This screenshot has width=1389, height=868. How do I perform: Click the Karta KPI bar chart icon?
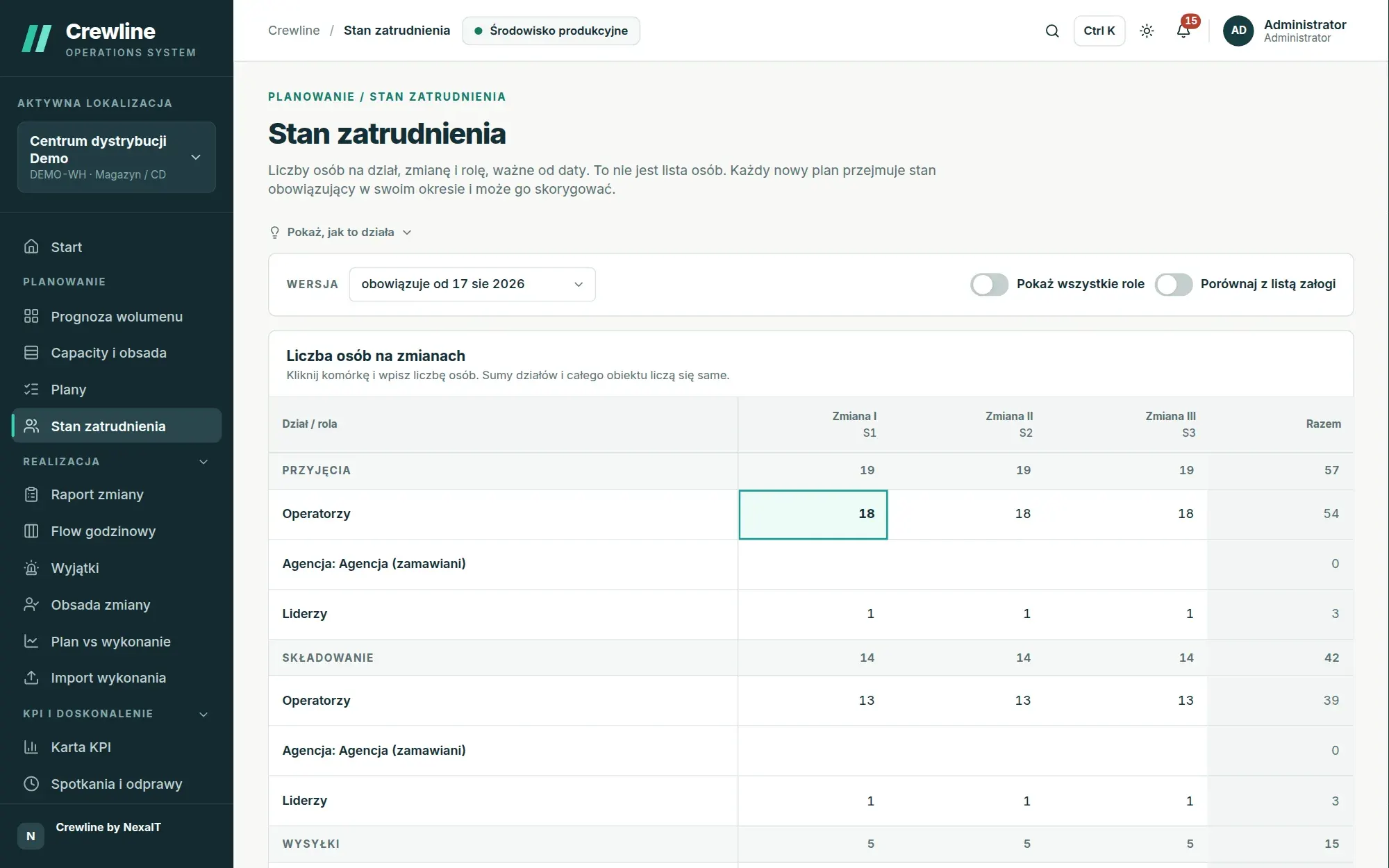click(31, 747)
